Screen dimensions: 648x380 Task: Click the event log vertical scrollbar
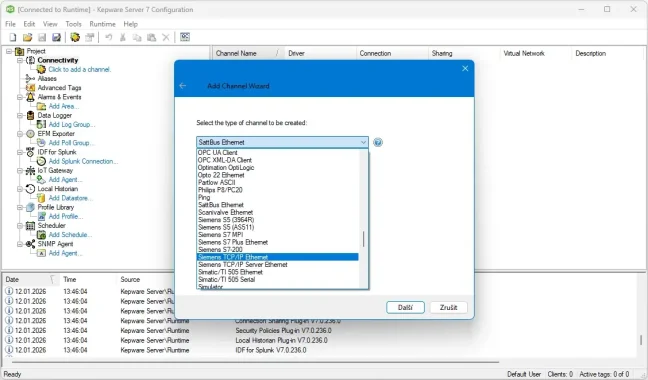tap(641, 340)
